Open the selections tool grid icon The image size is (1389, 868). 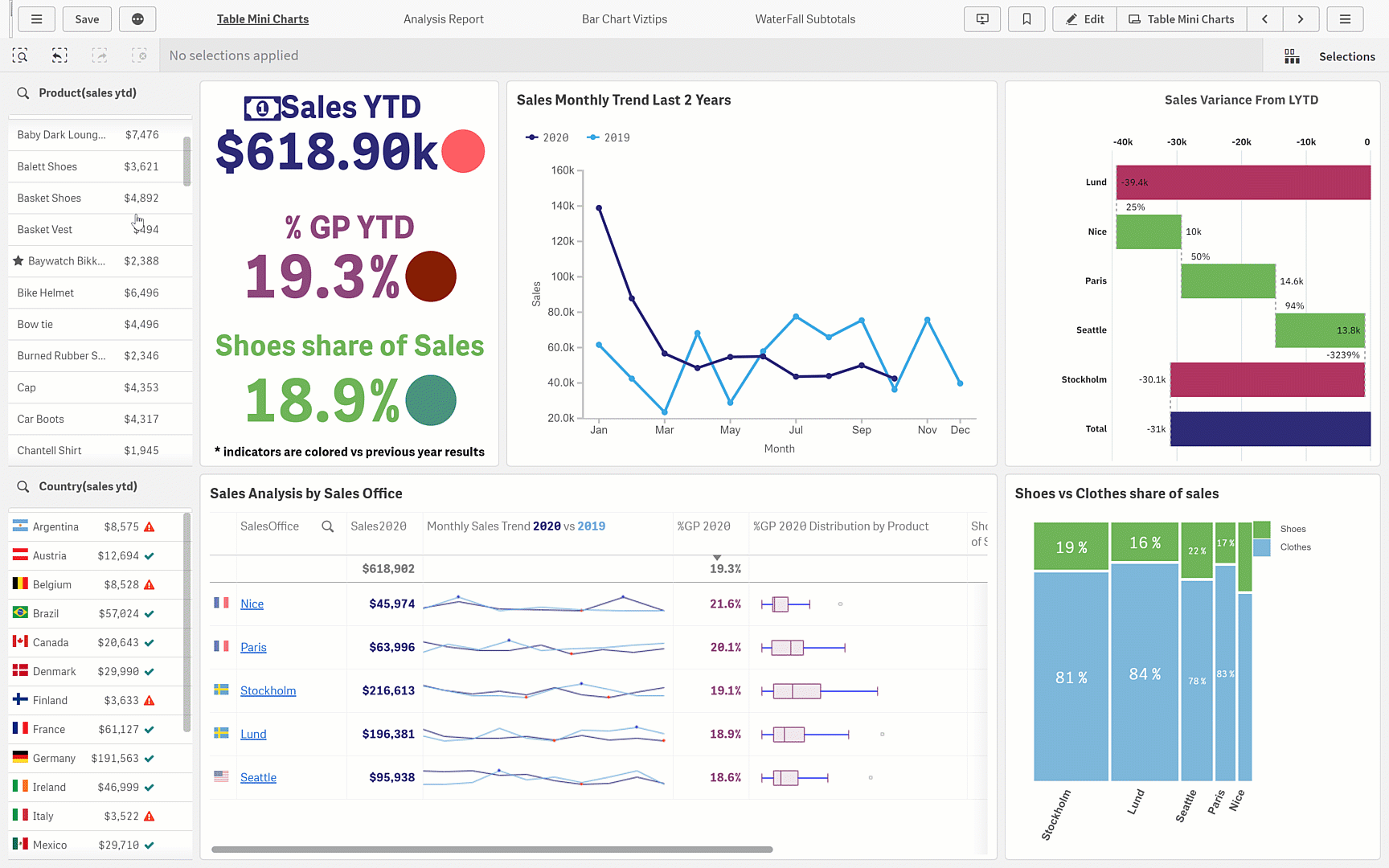1292,56
